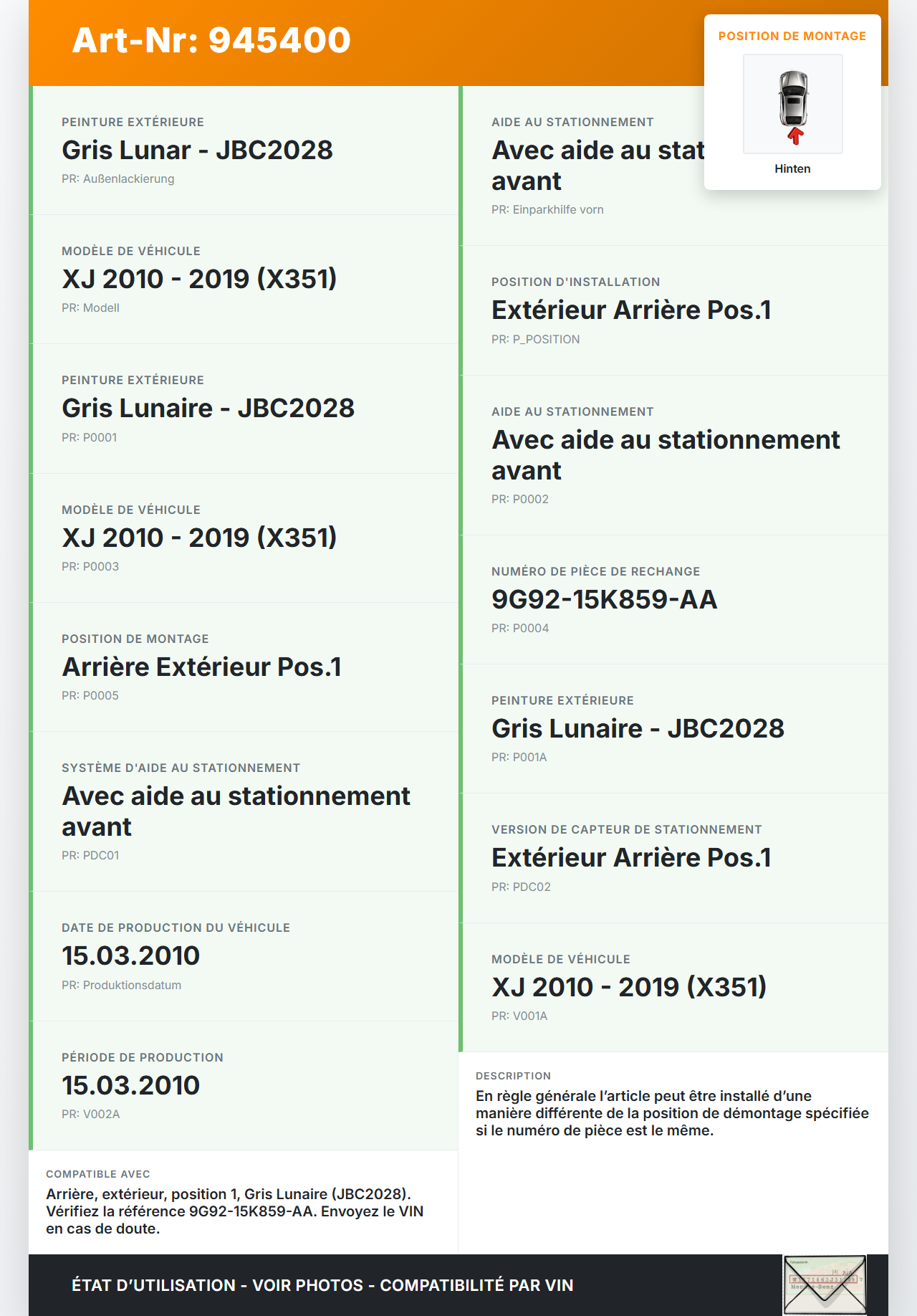Screen dimensions: 917x1316
Task: Click the Date de production du véhicule value
Action: [x=130, y=955]
